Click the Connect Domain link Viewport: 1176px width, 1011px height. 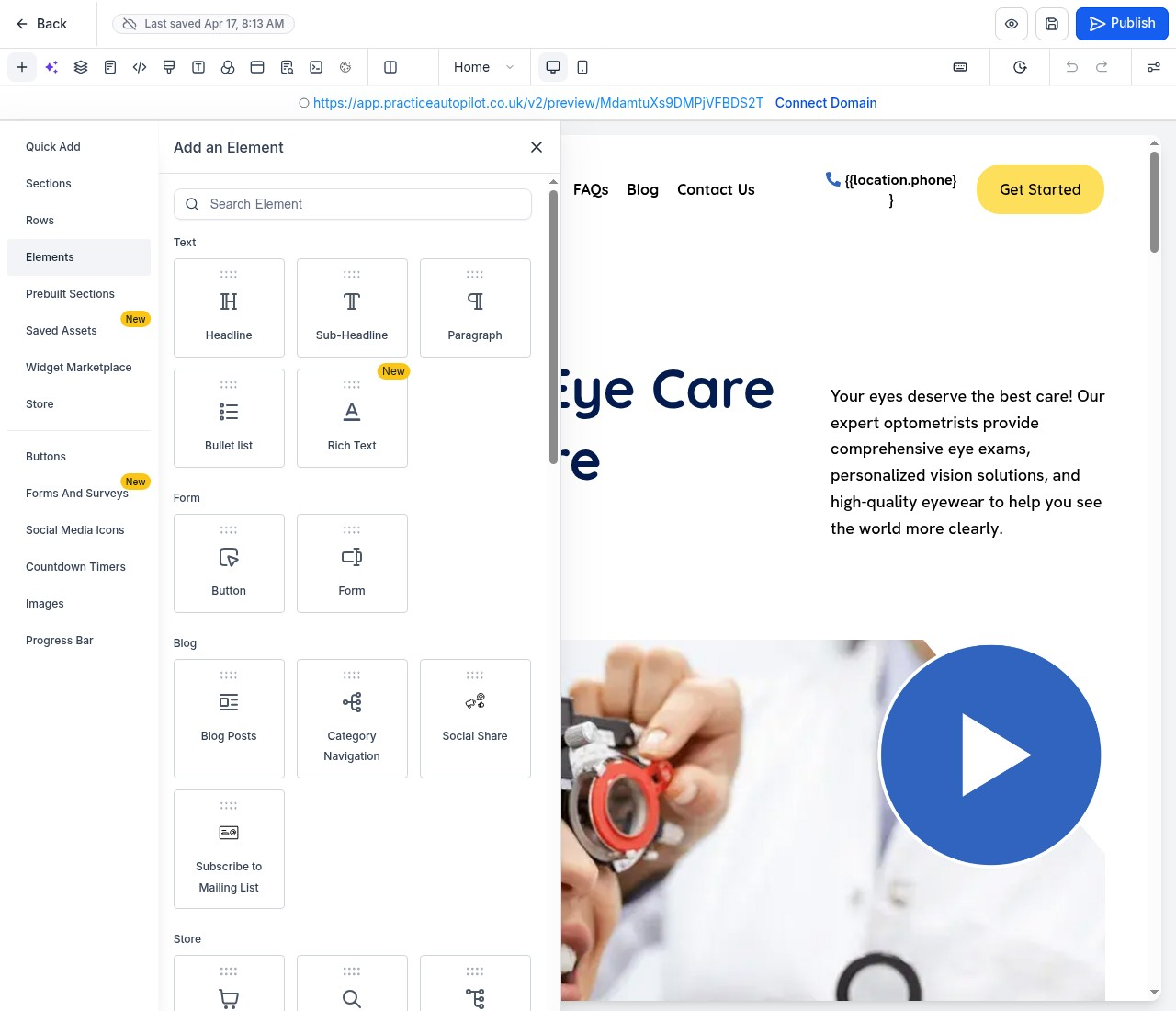pos(826,103)
